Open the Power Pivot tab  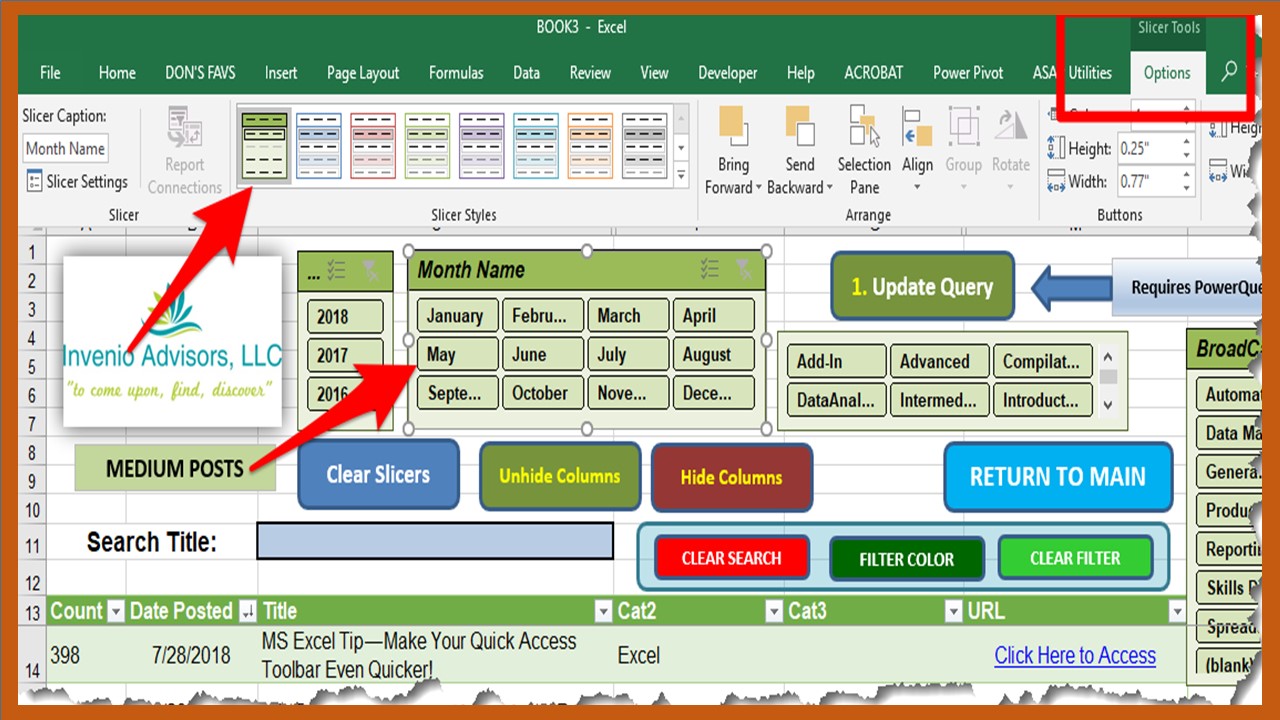968,73
